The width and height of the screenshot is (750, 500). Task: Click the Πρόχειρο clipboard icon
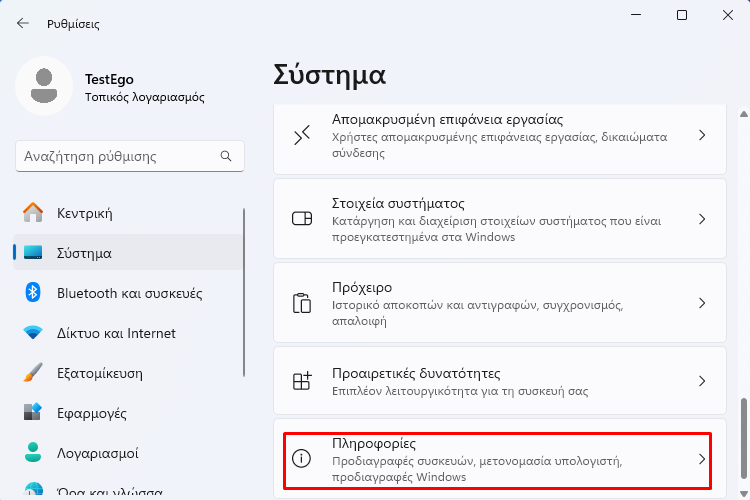pos(301,303)
